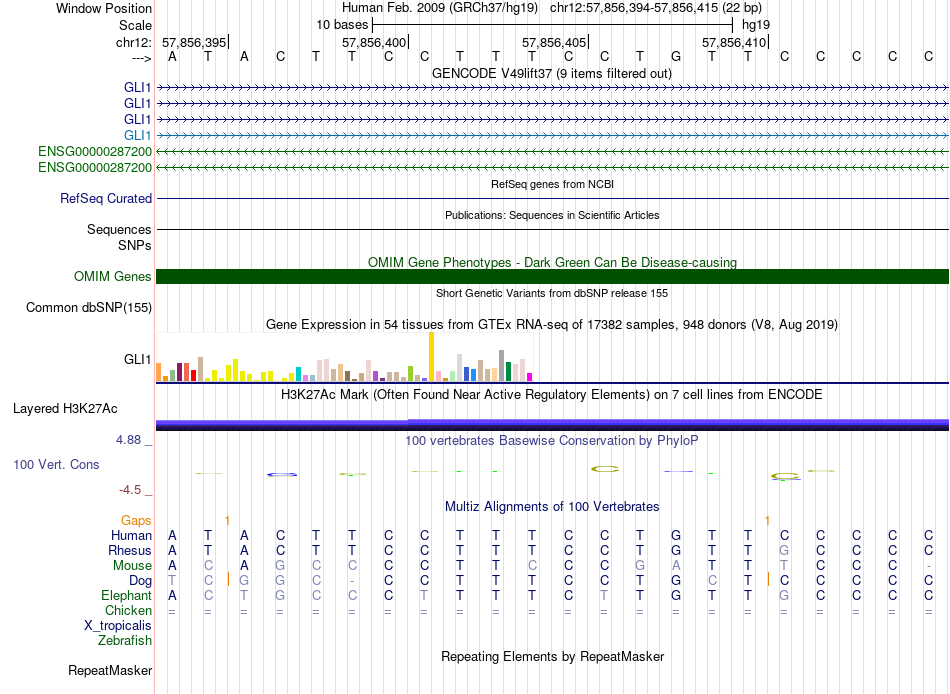The image size is (950, 694).
Task: Click the OMIM Gene Phenotypes track title
Action: (x=552, y=262)
